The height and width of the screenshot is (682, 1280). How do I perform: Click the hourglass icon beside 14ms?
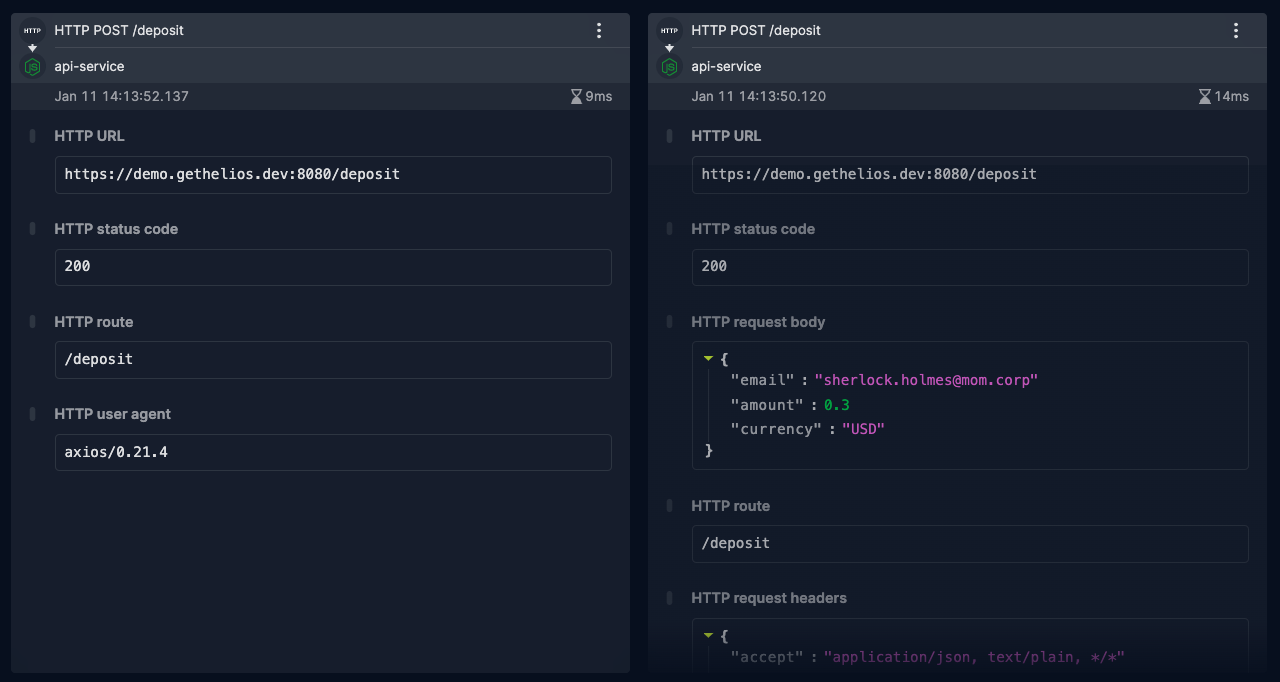click(1205, 97)
